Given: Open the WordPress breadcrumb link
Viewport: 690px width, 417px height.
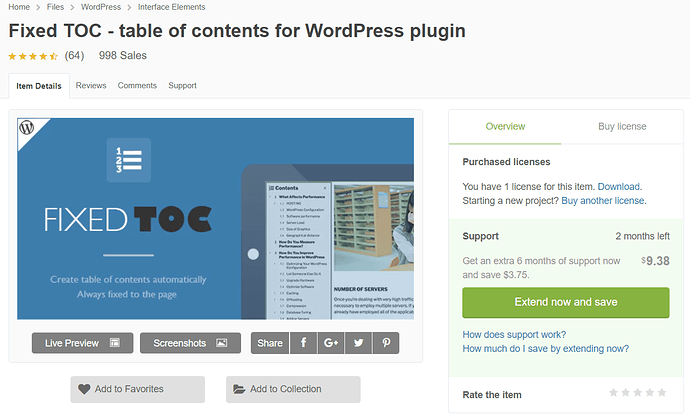Looking at the screenshot, I should coord(101,7).
